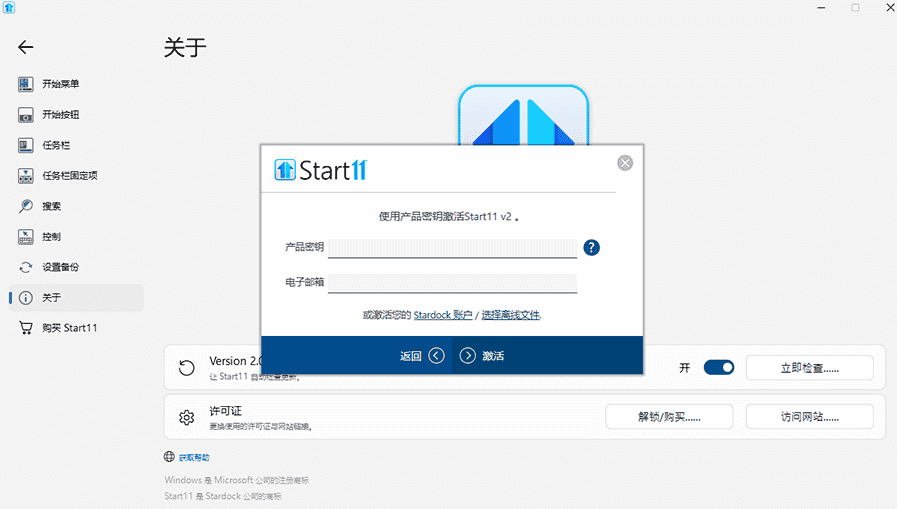Click the Search (搜索) magnifier icon

tap(26, 206)
